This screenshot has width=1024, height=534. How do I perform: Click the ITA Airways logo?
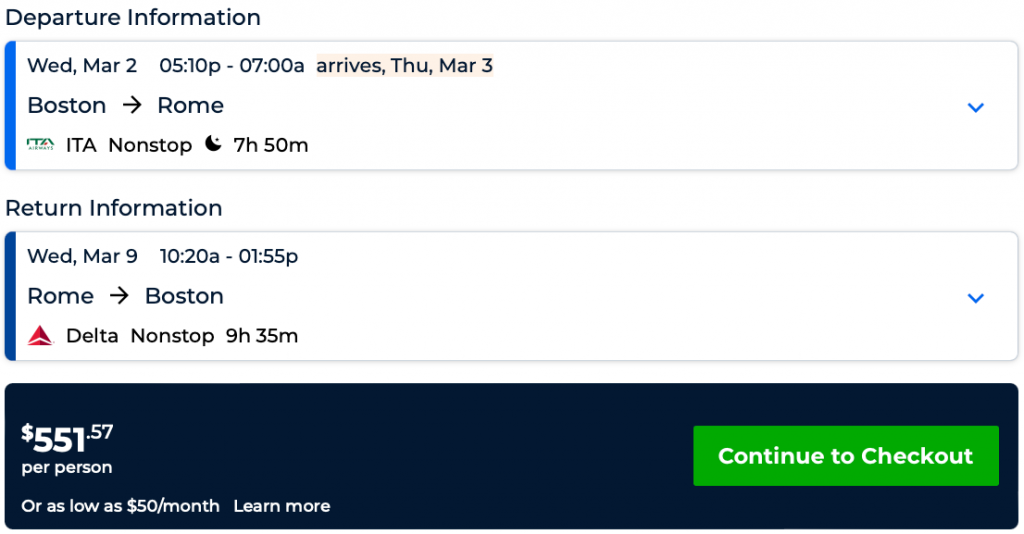tap(41, 145)
